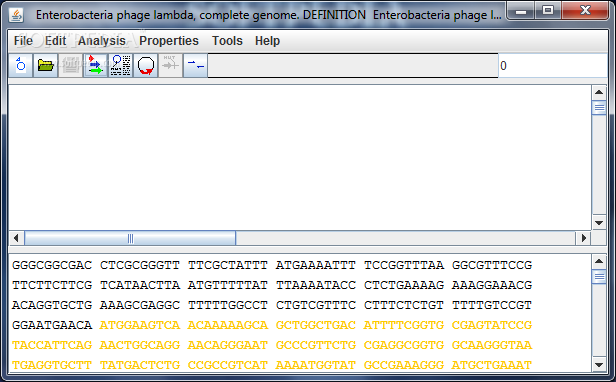This screenshot has width=616, height=382.
Task: Click sequence block TCATAACTTA
Action: [140, 285]
